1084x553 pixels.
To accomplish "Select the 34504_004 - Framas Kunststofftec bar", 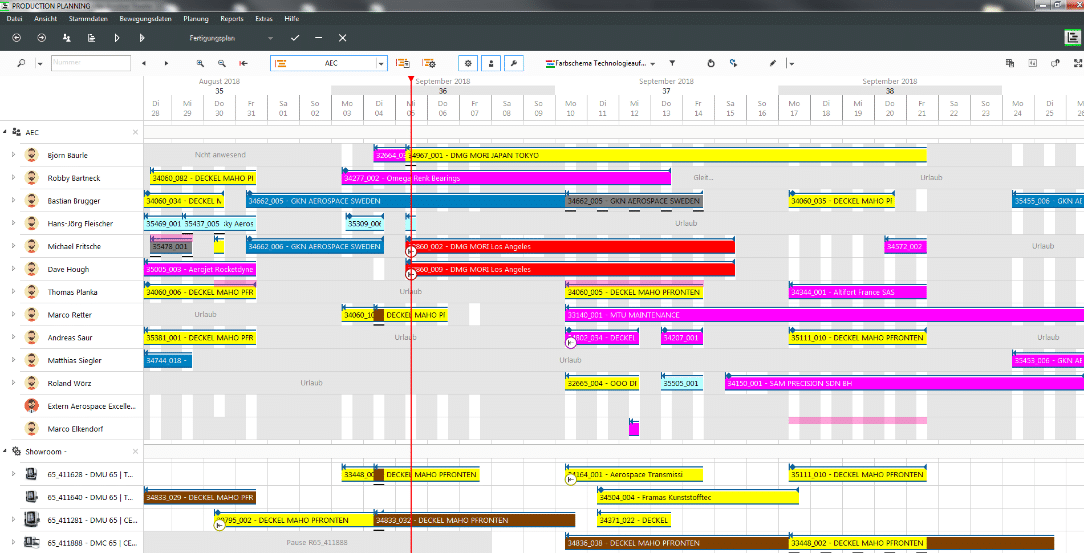I will pyautogui.click(x=698, y=498).
